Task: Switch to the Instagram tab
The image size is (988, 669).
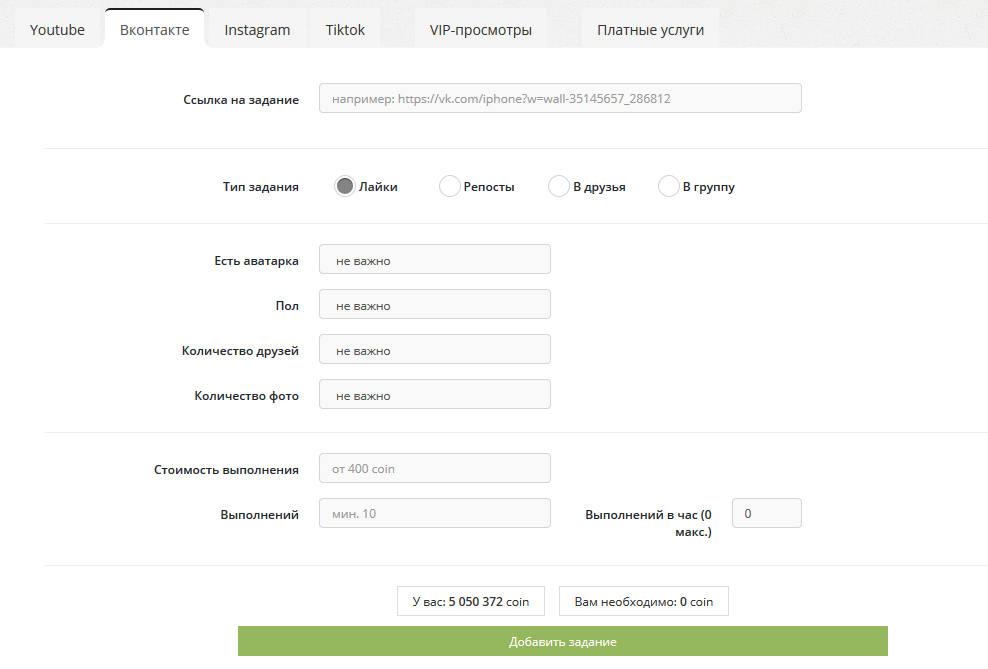Action: pyautogui.click(x=257, y=30)
